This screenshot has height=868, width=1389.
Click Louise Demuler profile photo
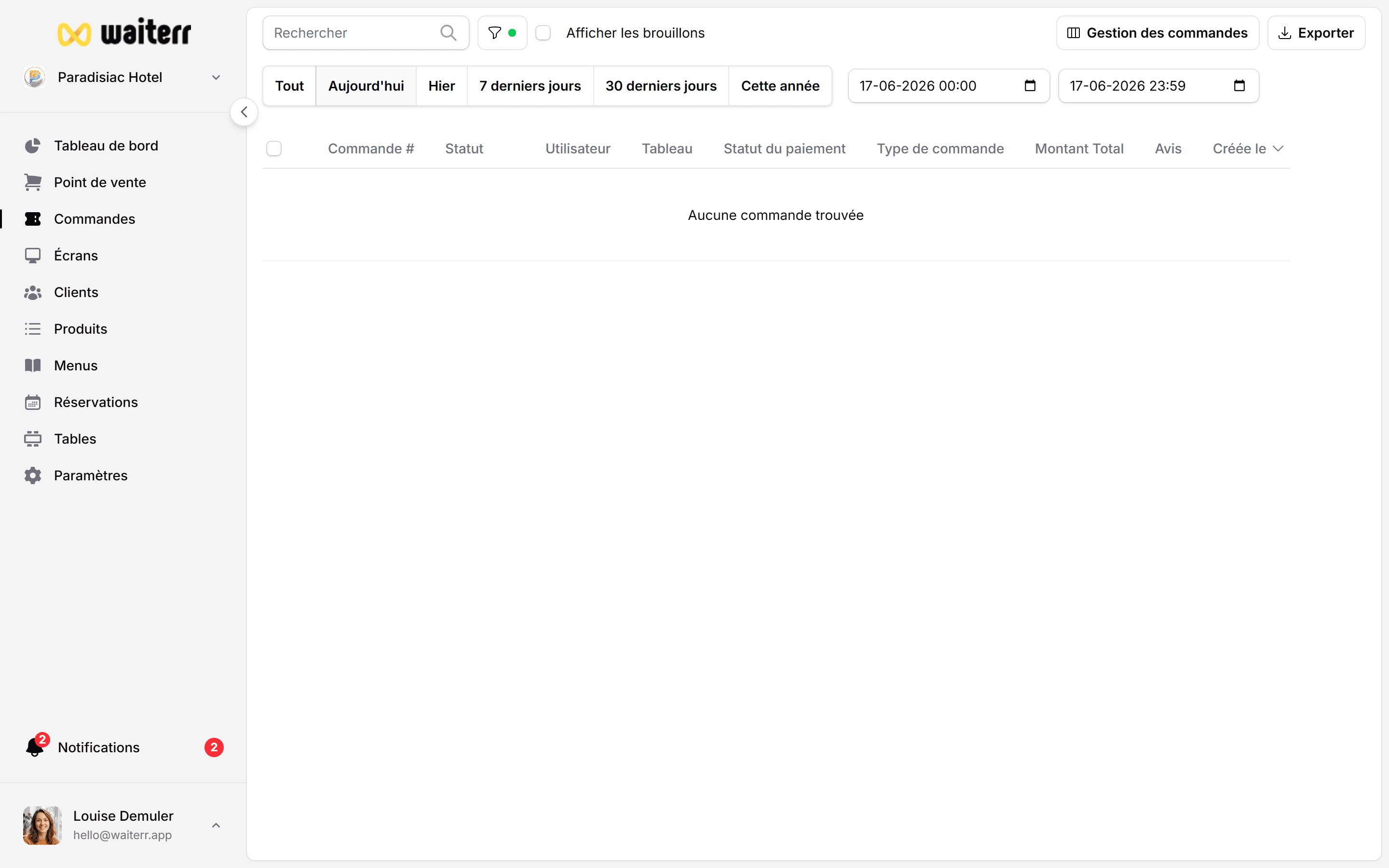pos(42,825)
